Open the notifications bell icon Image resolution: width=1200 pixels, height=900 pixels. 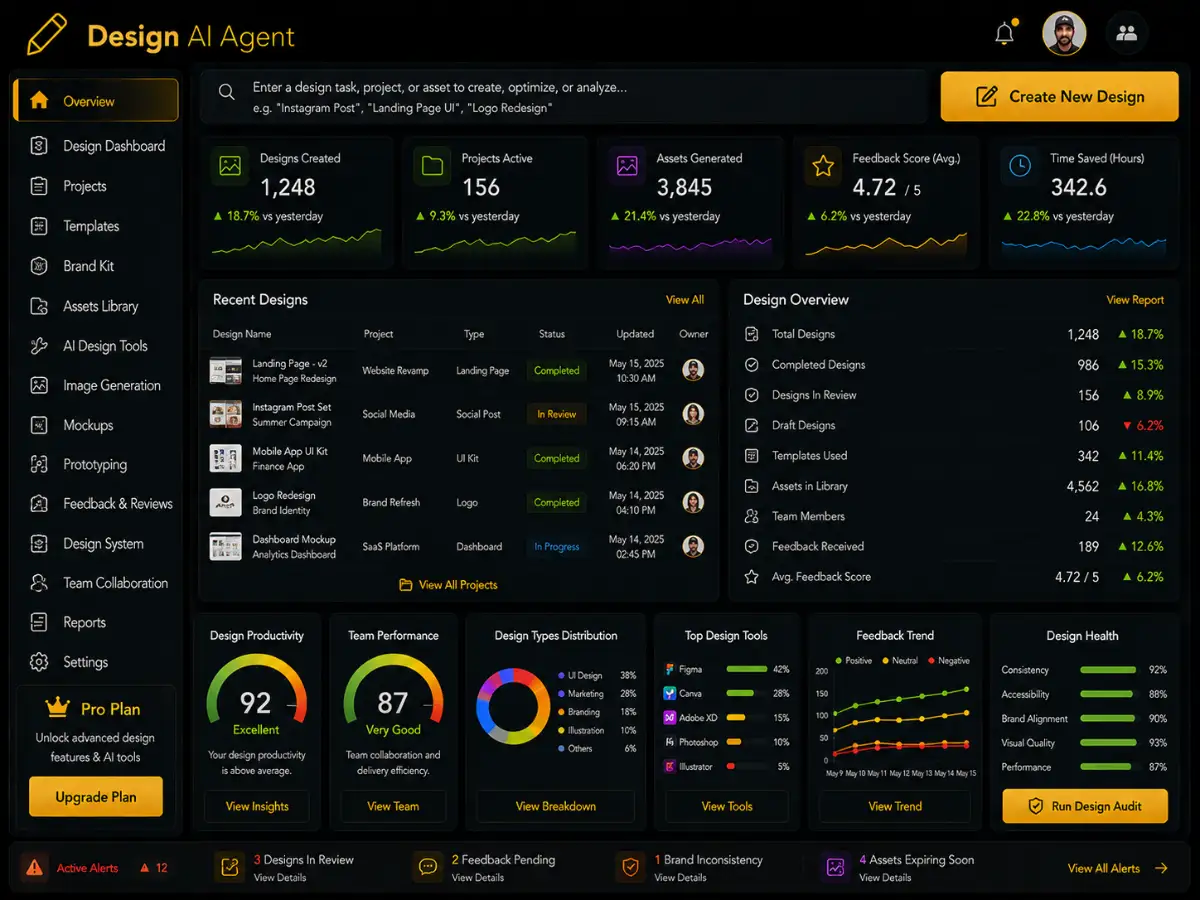coord(1005,33)
